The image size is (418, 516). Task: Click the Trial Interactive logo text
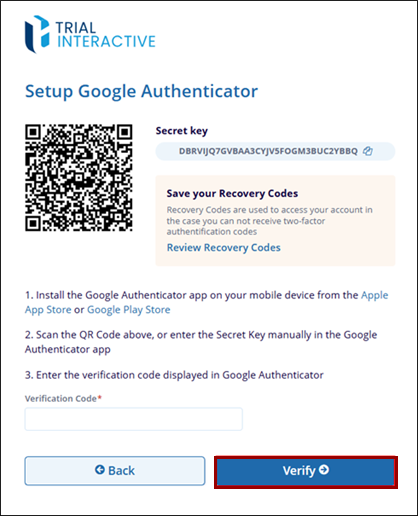tap(105, 35)
